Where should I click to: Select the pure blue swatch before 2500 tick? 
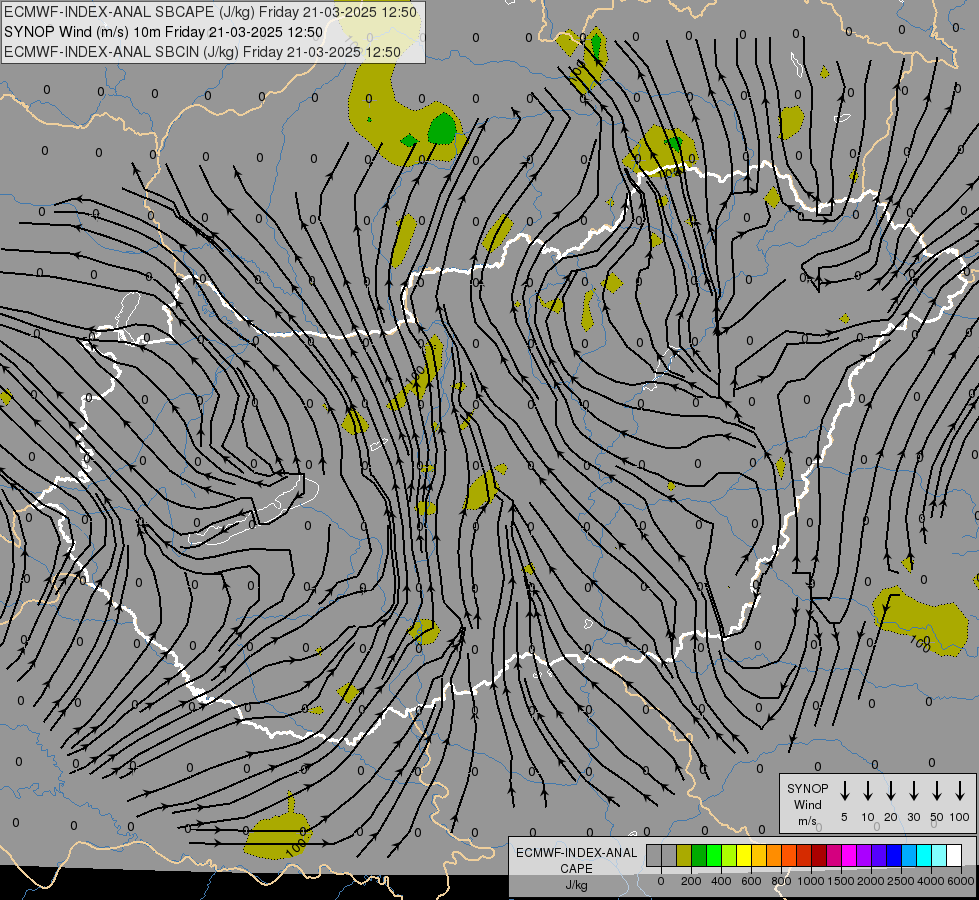tap(894, 856)
